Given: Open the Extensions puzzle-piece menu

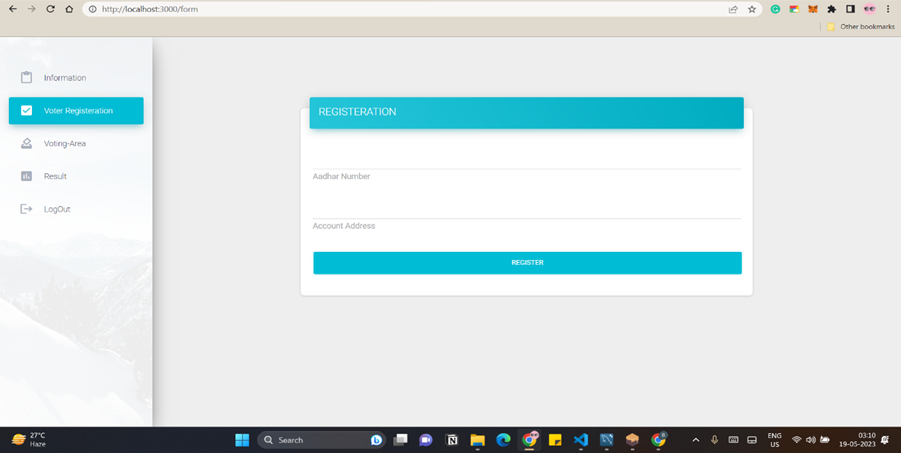Looking at the screenshot, I should coord(831,9).
